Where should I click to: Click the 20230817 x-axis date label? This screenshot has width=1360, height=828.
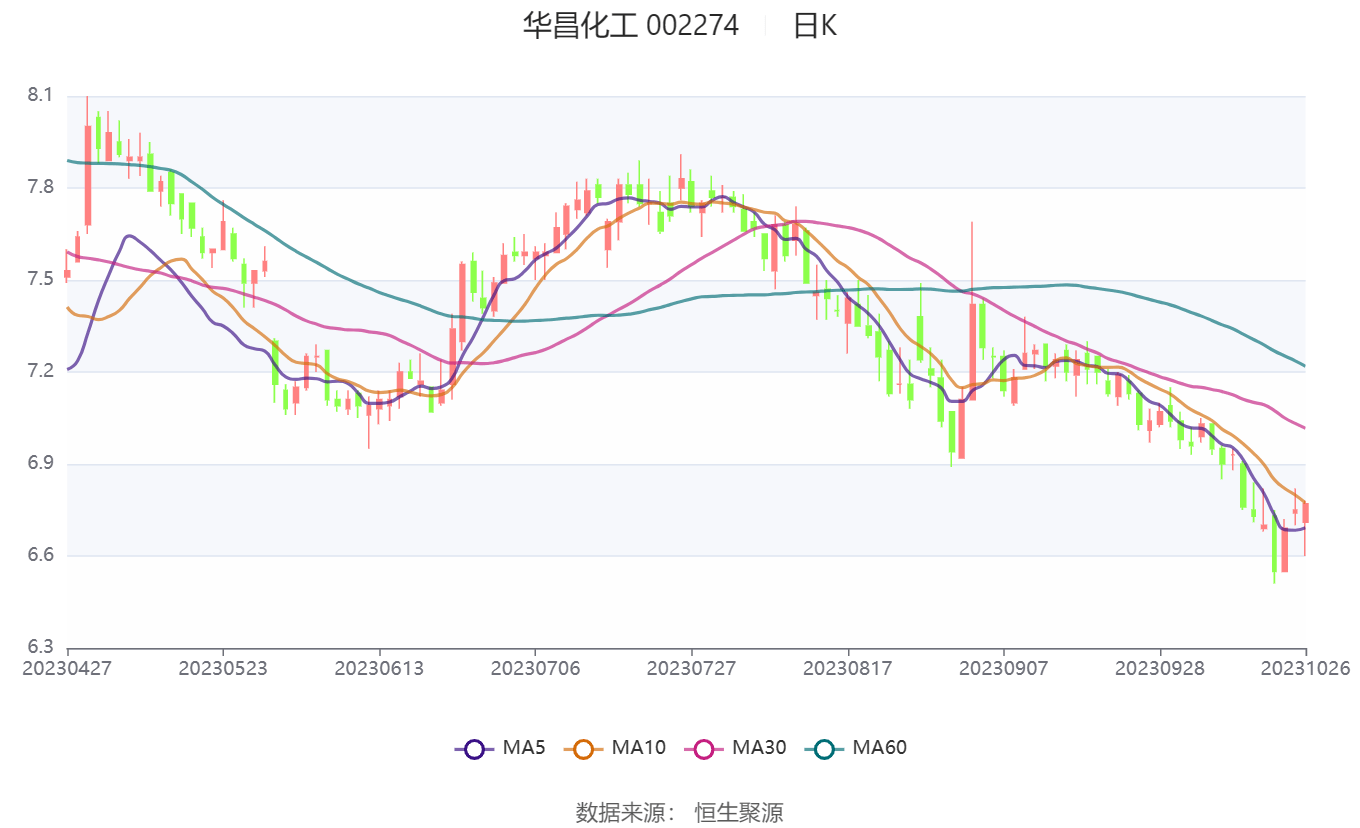847,668
